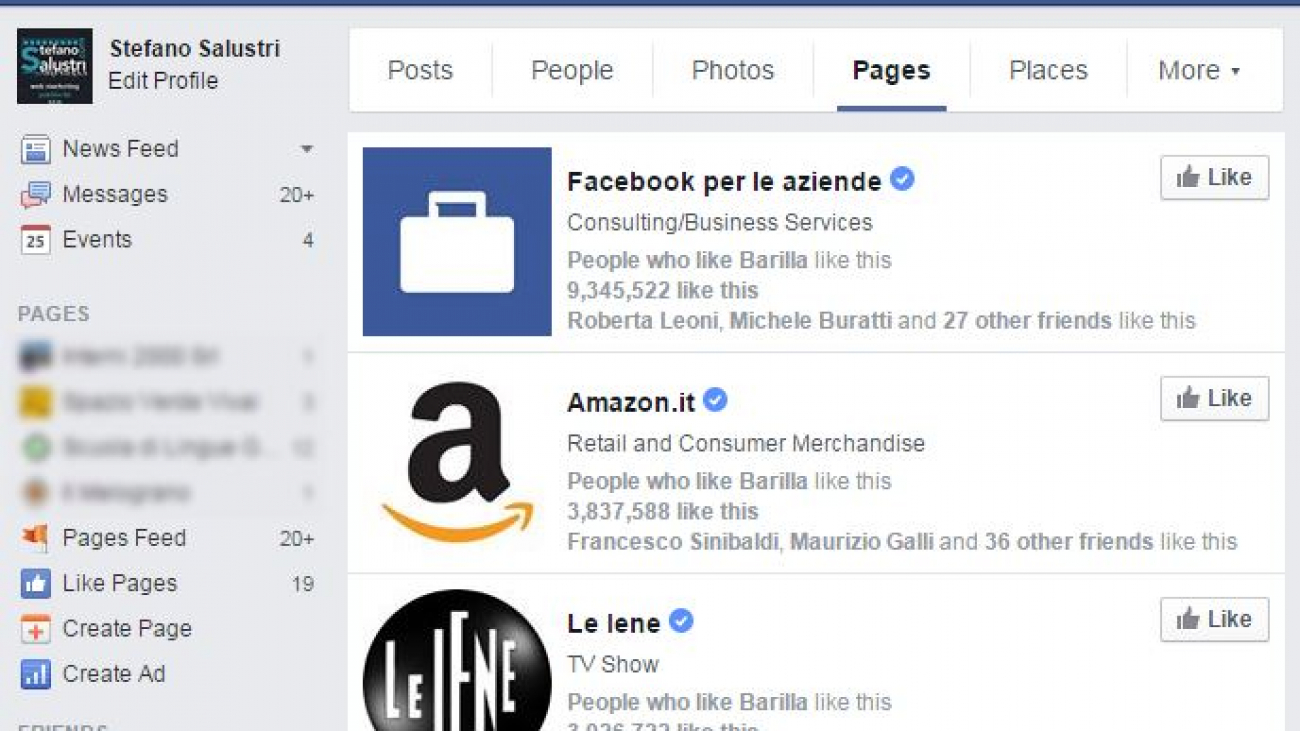The image size is (1300, 731).
Task: Click the Like Pages thumbs-up icon
Action: point(35,584)
